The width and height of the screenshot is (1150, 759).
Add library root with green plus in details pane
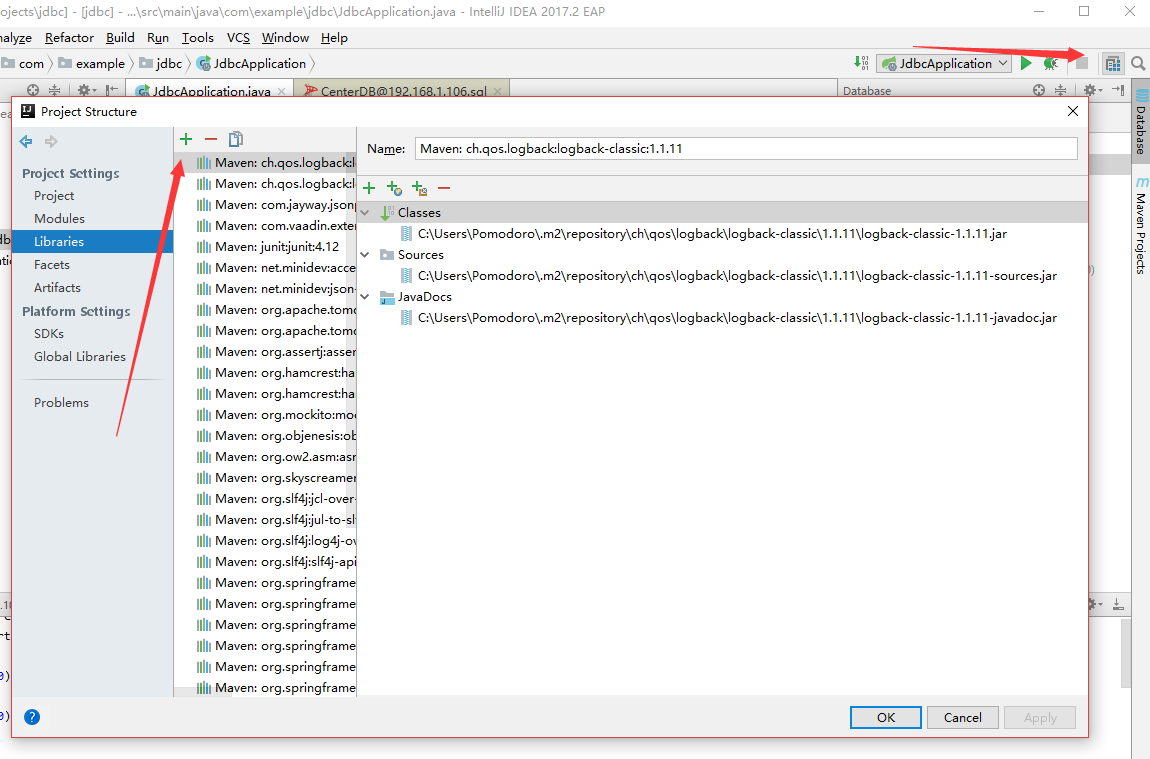(x=369, y=188)
